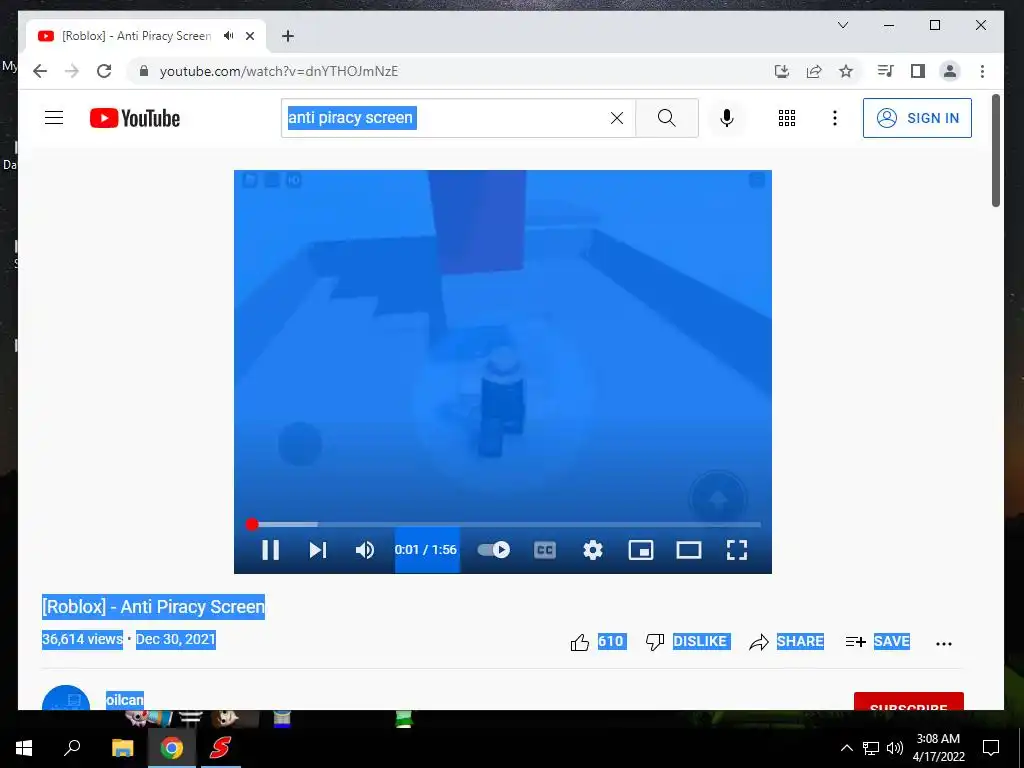Open Windows taskbar search

coord(72,747)
